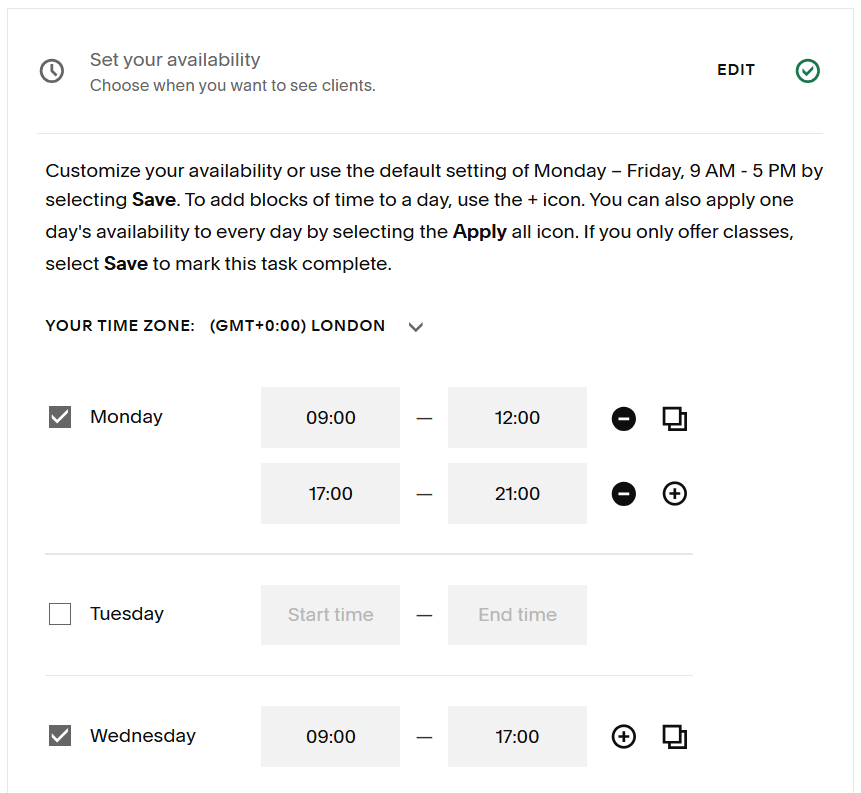Add another time block to Monday
The image size is (861, 793).
click(675, 493)
